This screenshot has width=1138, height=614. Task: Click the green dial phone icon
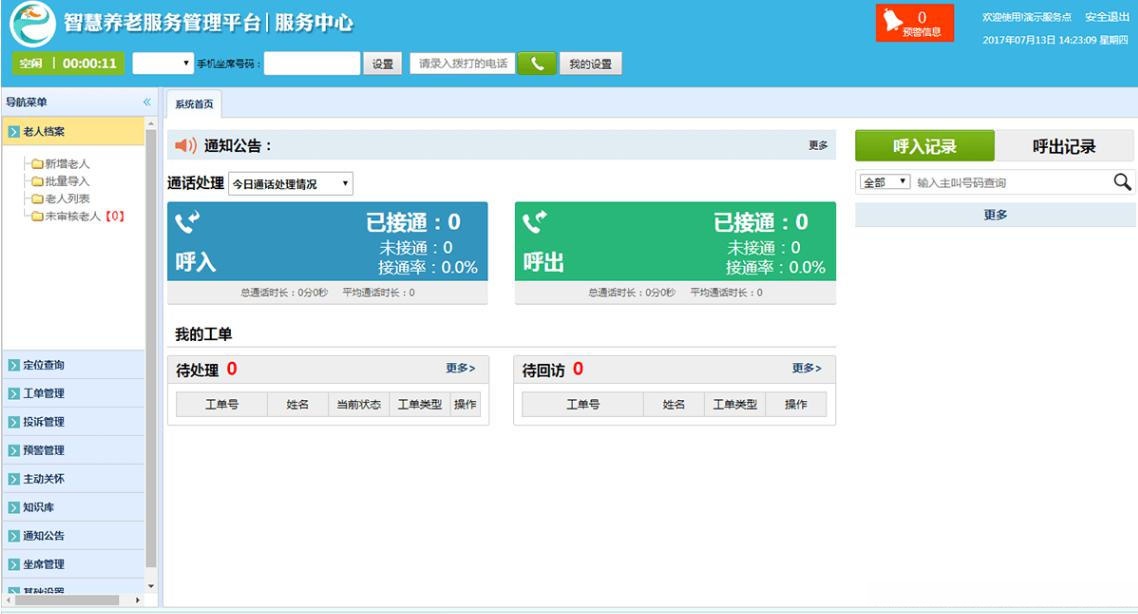[x=538, y=62]
